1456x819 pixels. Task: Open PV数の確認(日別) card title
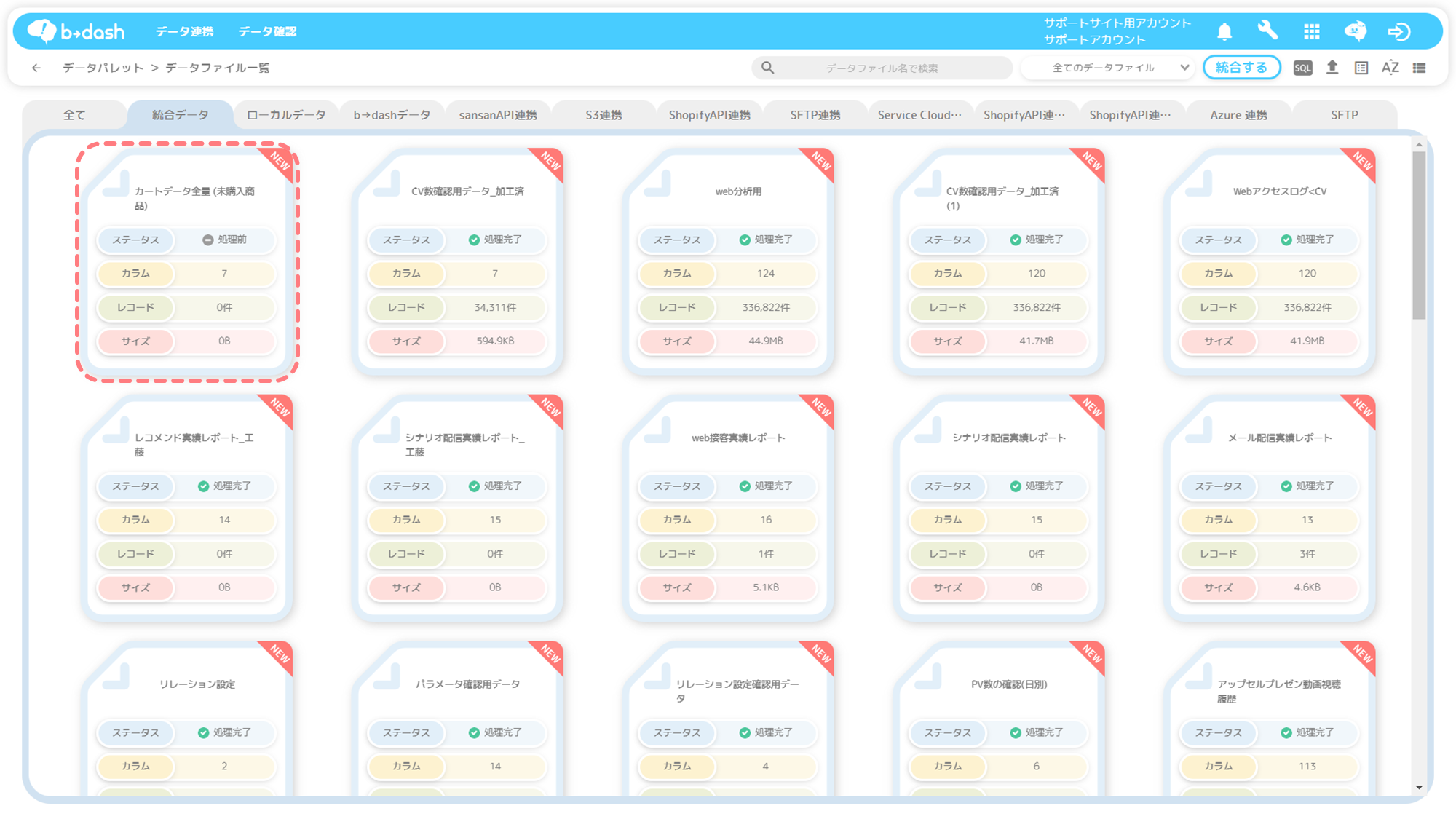point(1009,684)
